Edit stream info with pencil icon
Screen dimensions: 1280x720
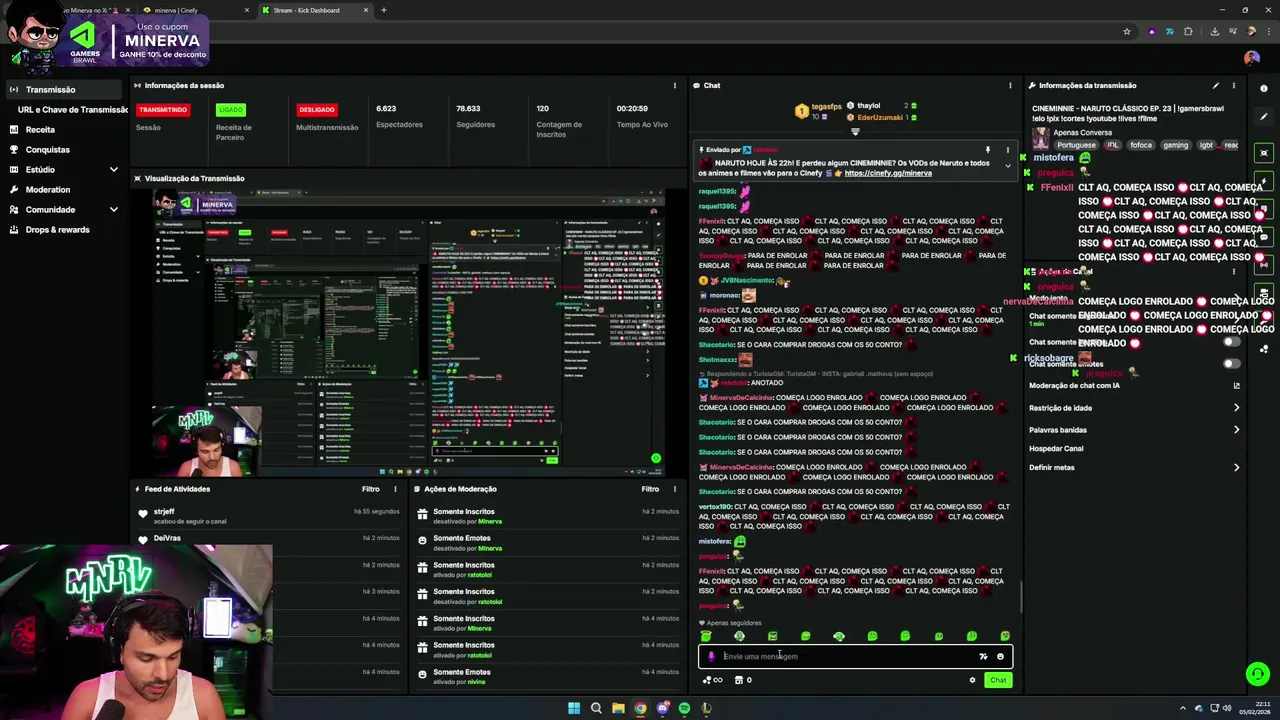point(1216,85)
